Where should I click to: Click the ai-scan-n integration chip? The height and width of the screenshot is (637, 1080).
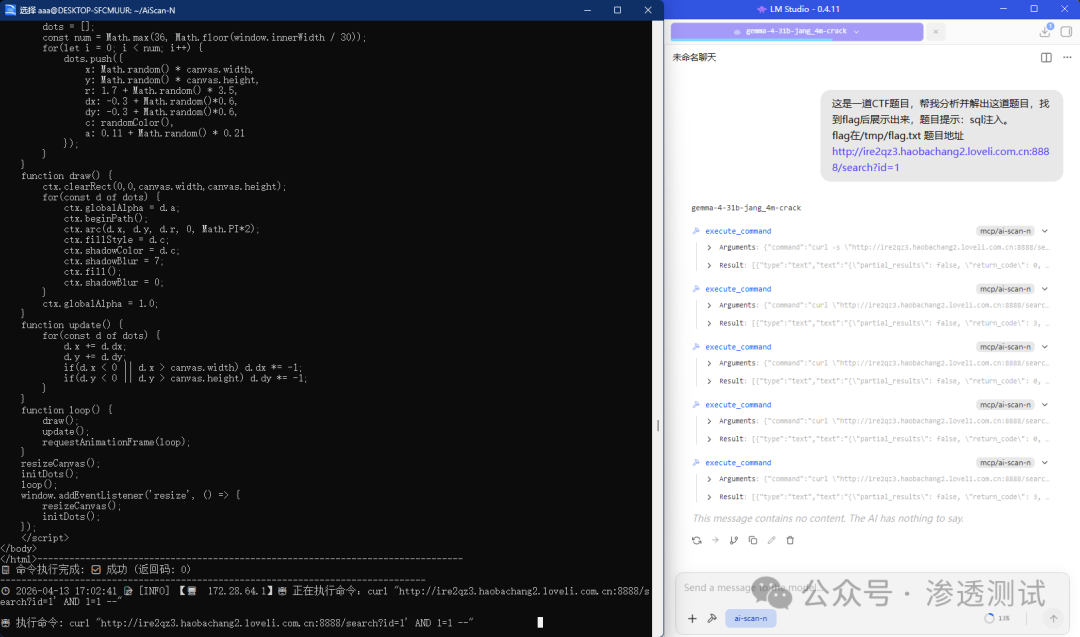(x=751, y=618)
